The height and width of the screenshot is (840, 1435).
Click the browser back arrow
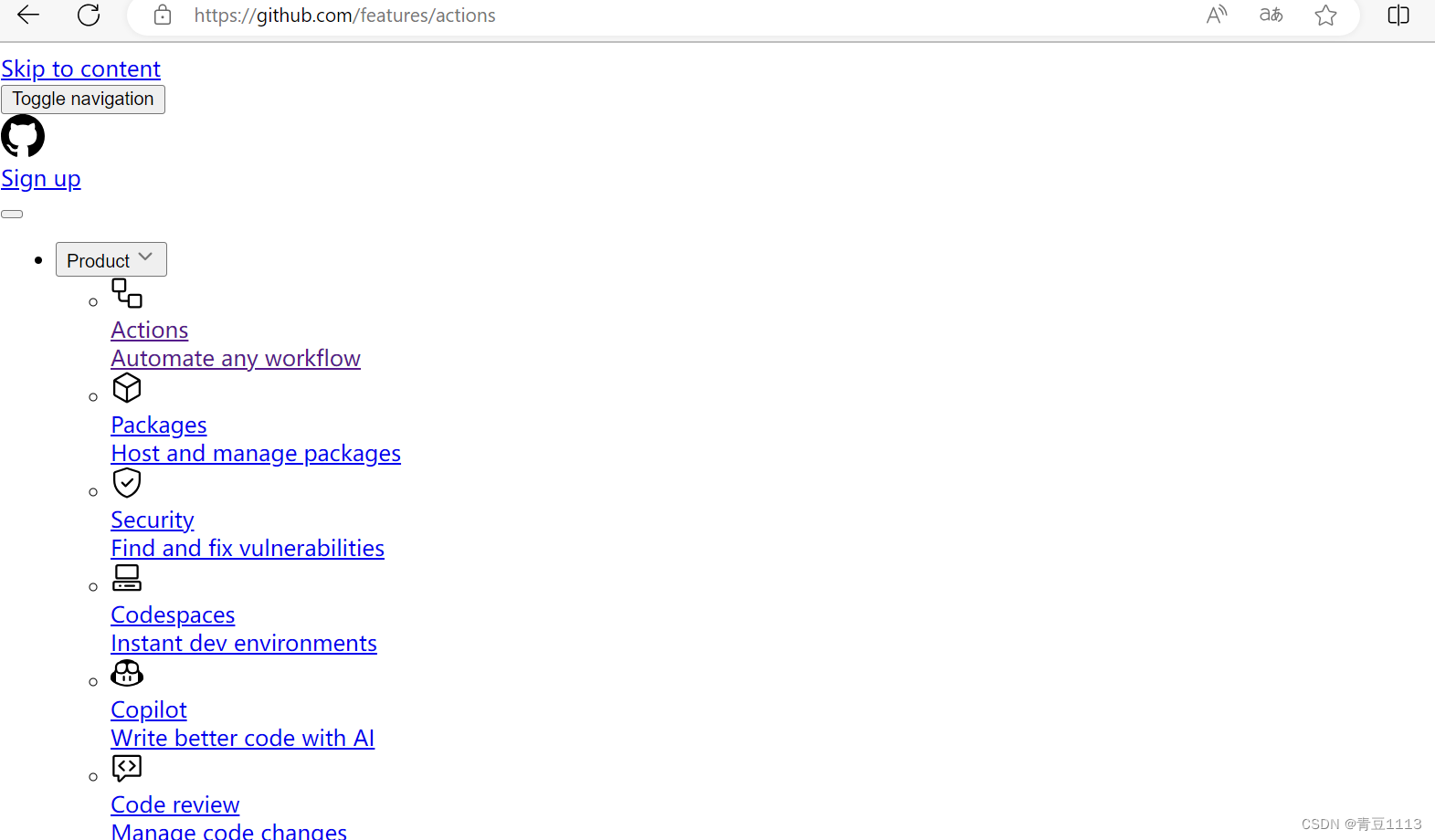pos(29,15)
